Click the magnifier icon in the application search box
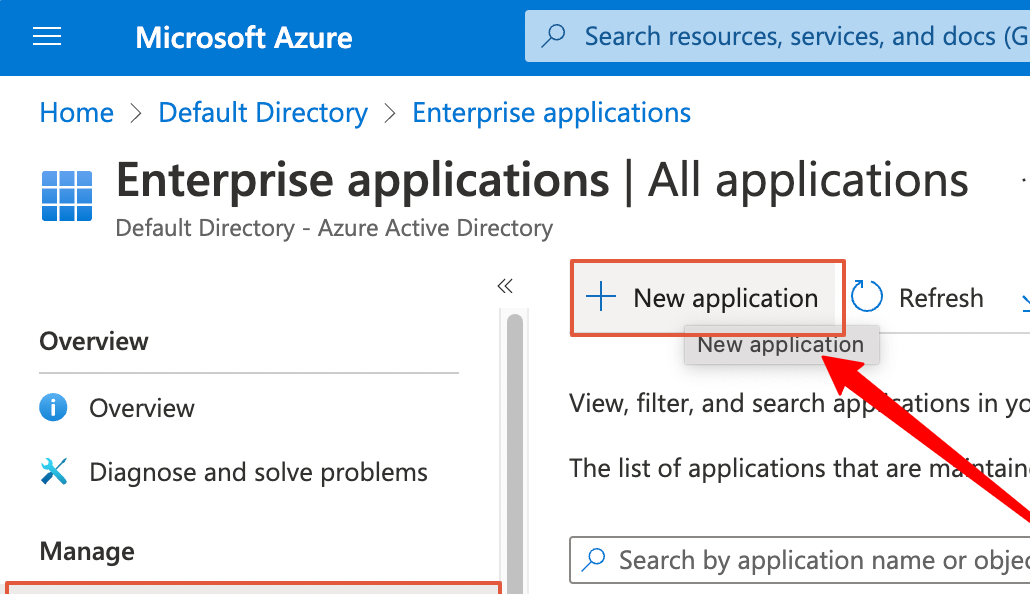This screenshot has width=1030, height=594. click(x=594, y=560)
